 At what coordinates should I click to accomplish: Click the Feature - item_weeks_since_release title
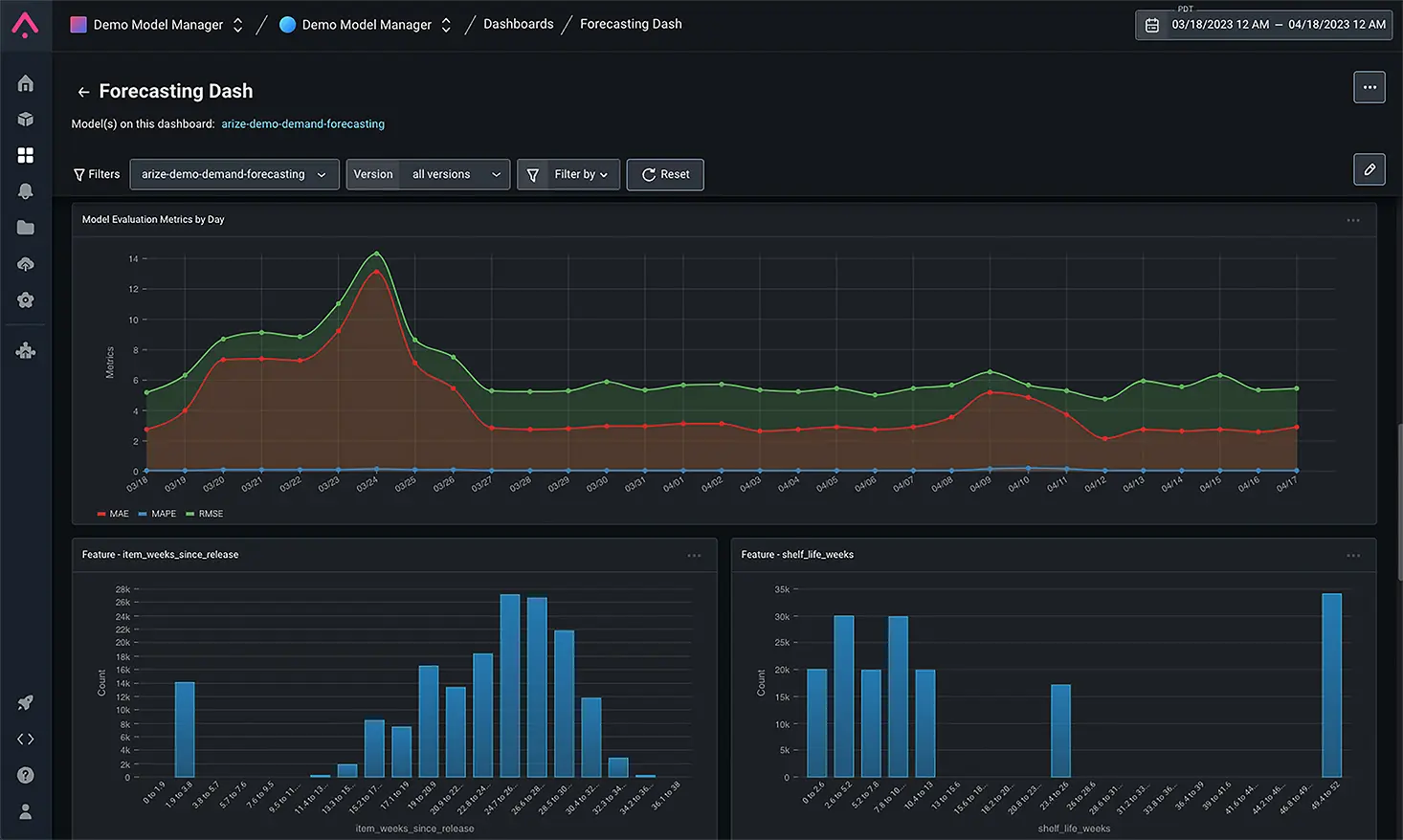[x=160, y=555]
